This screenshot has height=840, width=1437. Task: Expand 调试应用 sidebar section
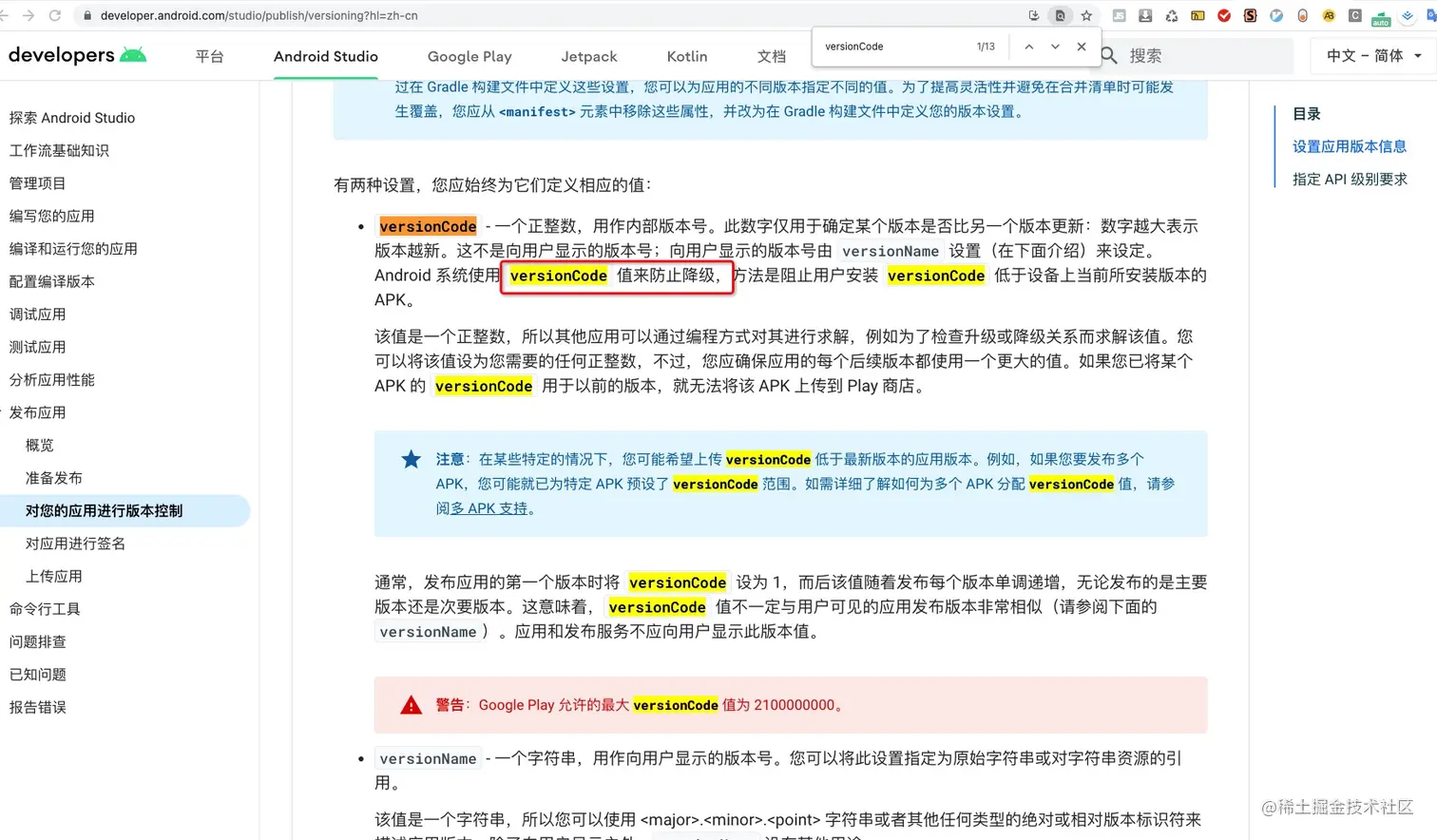point(37,315)
